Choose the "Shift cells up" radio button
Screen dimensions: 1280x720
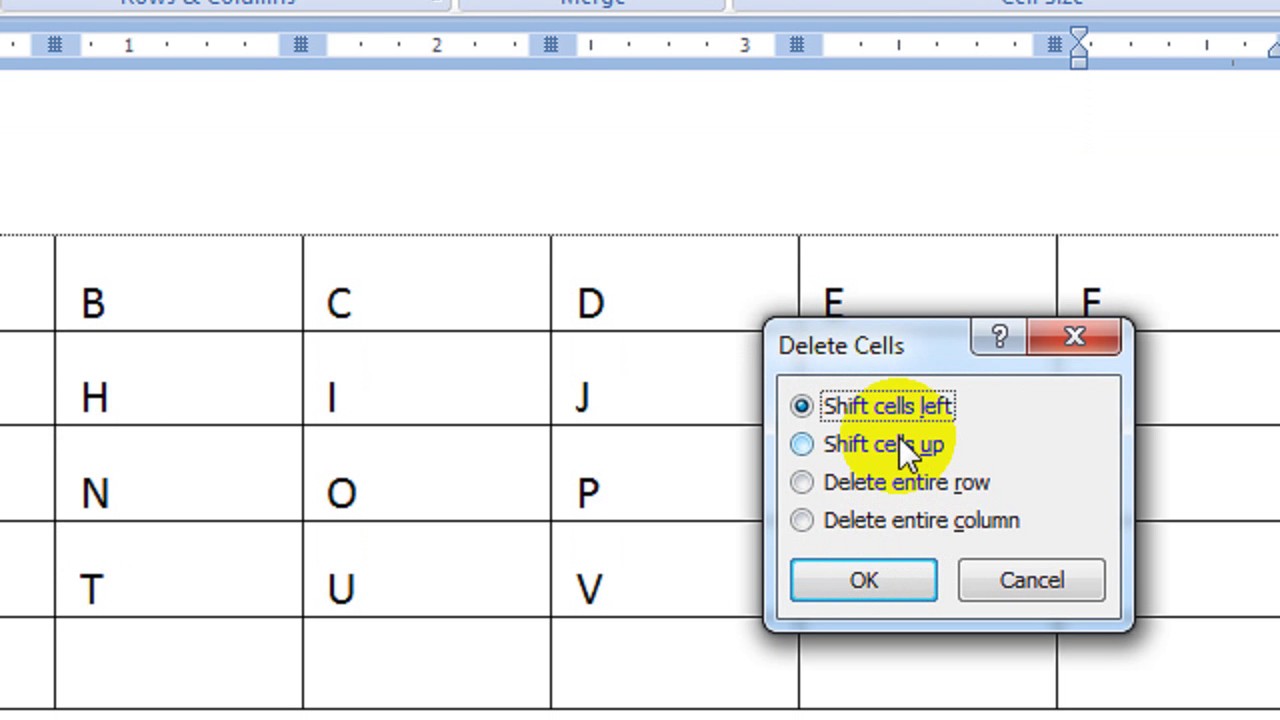pyautogui.click(x=802, y=444)
